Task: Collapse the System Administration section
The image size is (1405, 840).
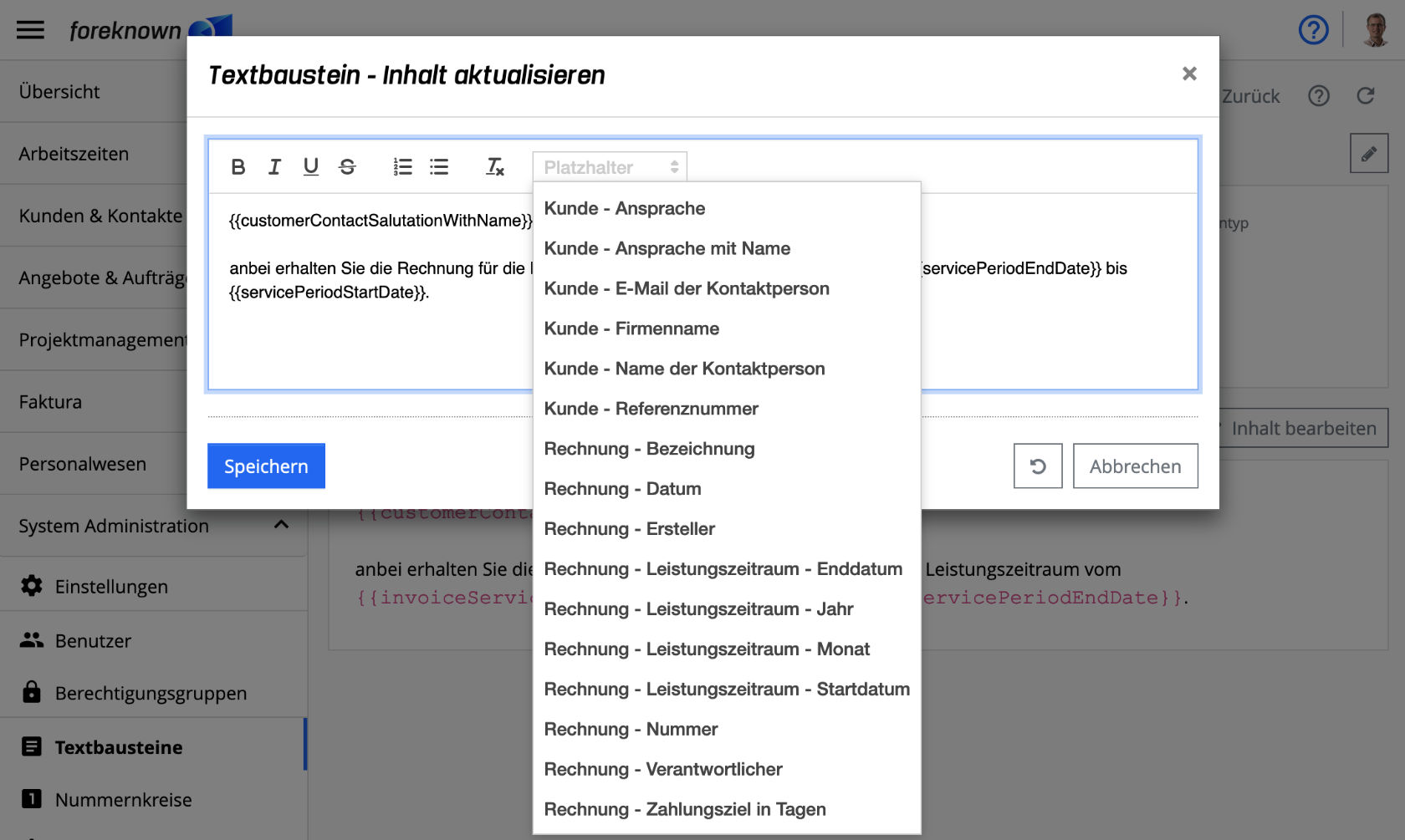Action: pos(282,526)
